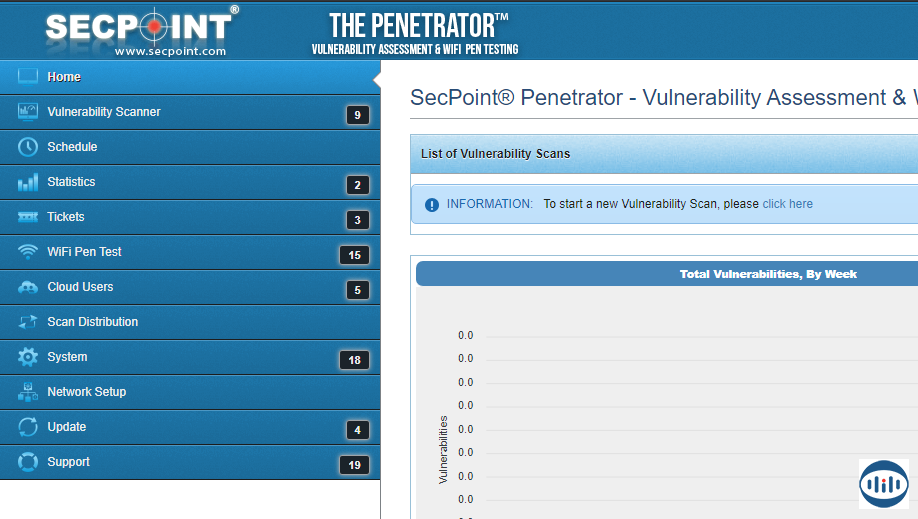The width and height of the screenshot is (918, 519).
Task: Click the Vulnerability Scanner monitor icon
Action: click(x=28, y=112)
